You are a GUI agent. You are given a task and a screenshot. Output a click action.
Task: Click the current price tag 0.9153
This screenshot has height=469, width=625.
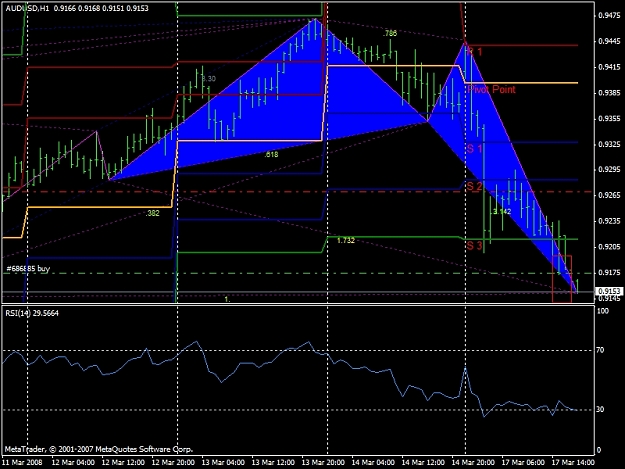click(x=609, y=291)
